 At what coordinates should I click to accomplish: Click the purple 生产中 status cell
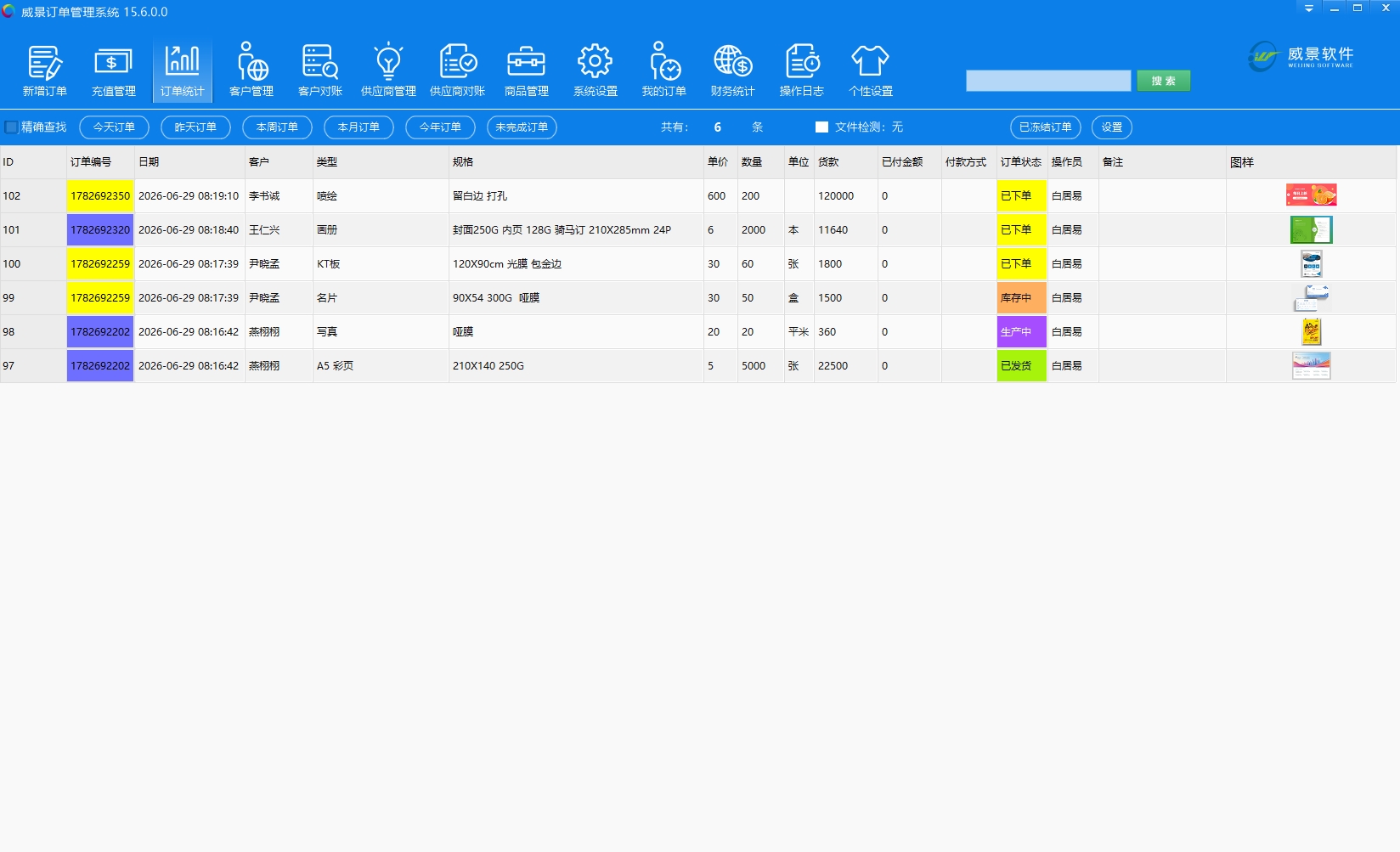(x=1022, y=332)
